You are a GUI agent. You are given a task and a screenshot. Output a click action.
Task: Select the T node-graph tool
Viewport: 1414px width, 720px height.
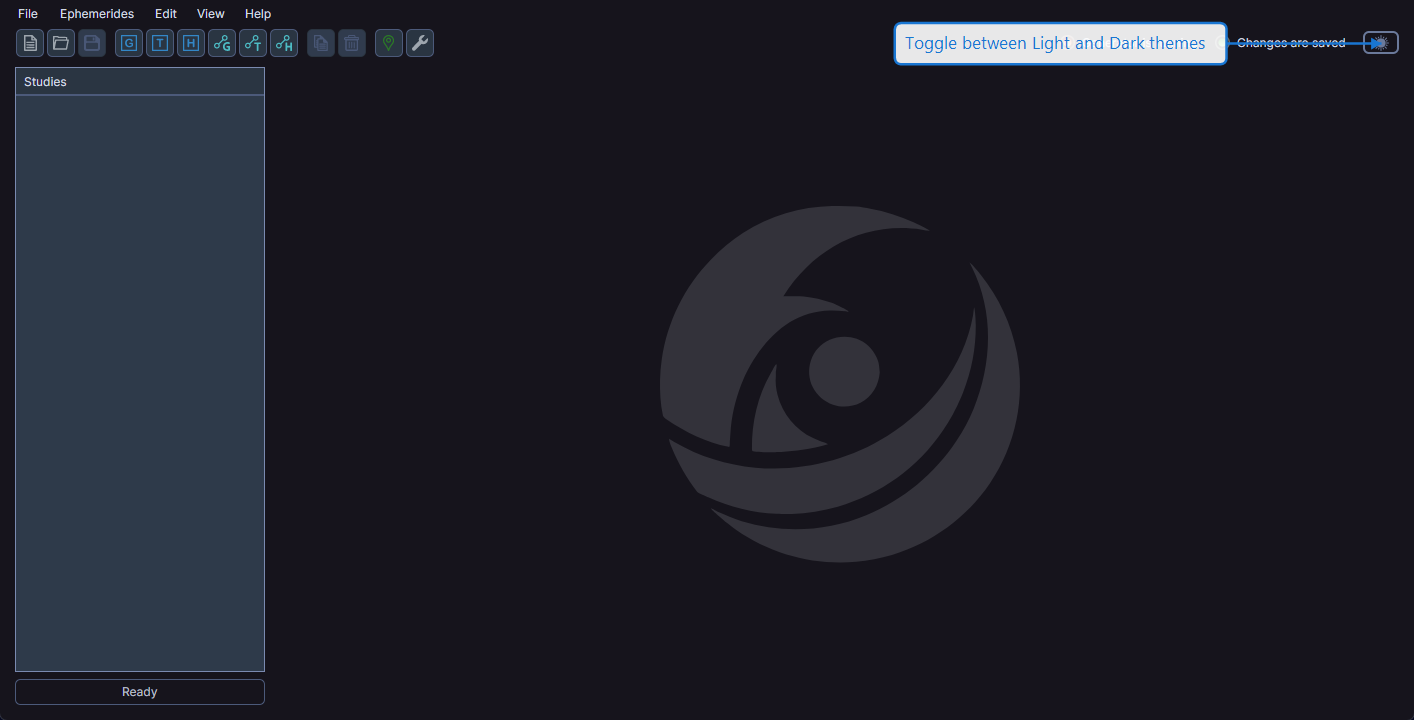pos(252,43)
